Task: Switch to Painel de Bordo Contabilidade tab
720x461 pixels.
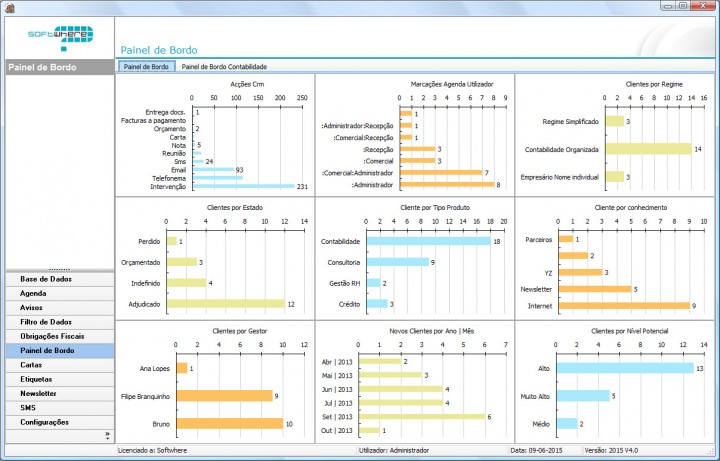Action: click(224, 67)
